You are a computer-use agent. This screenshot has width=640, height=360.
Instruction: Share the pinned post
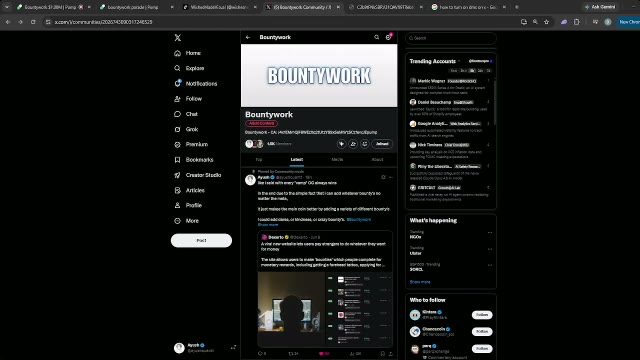391,353
